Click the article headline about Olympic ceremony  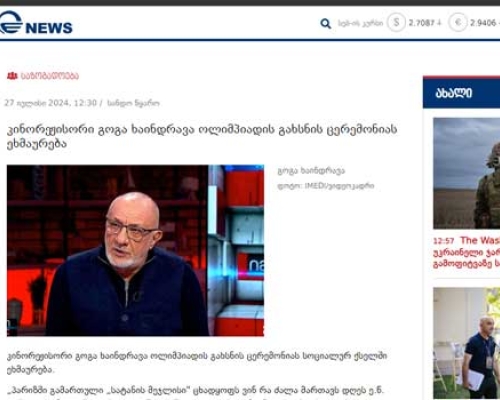(202, 136)
